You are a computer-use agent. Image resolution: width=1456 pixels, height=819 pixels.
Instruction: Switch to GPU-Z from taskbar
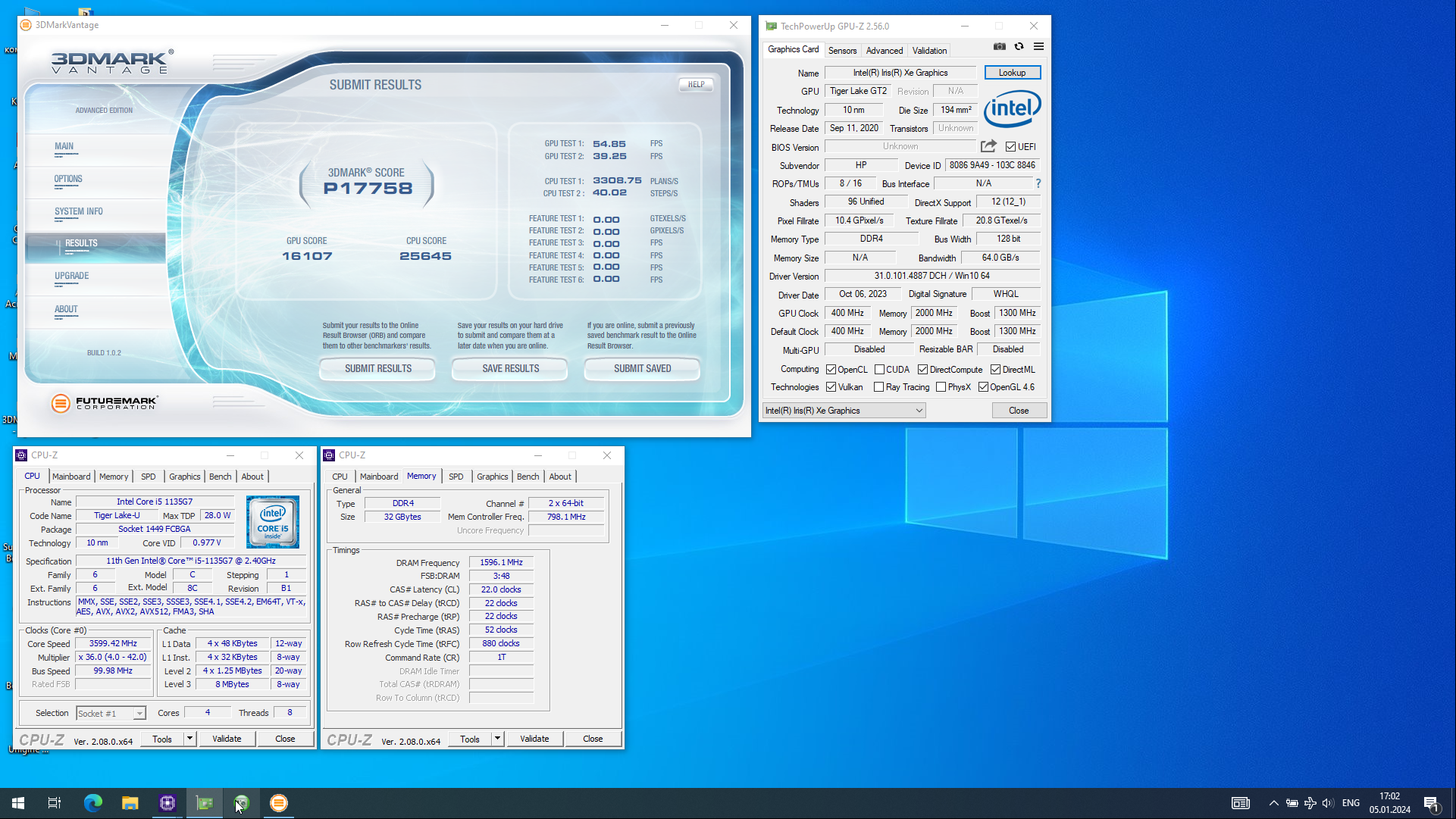[205, 803]
